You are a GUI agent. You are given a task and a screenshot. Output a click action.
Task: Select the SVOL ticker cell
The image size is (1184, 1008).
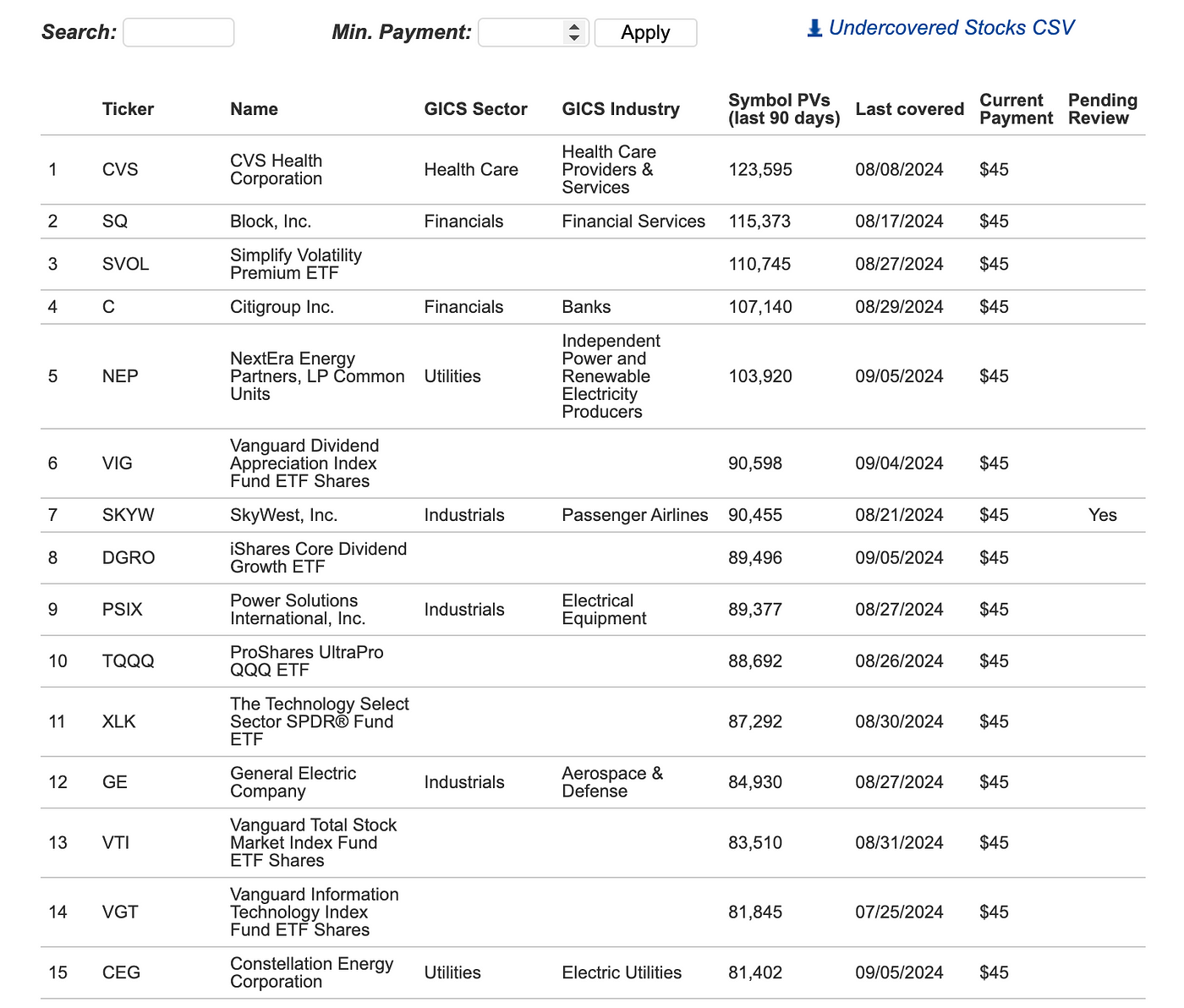(125, 265)
